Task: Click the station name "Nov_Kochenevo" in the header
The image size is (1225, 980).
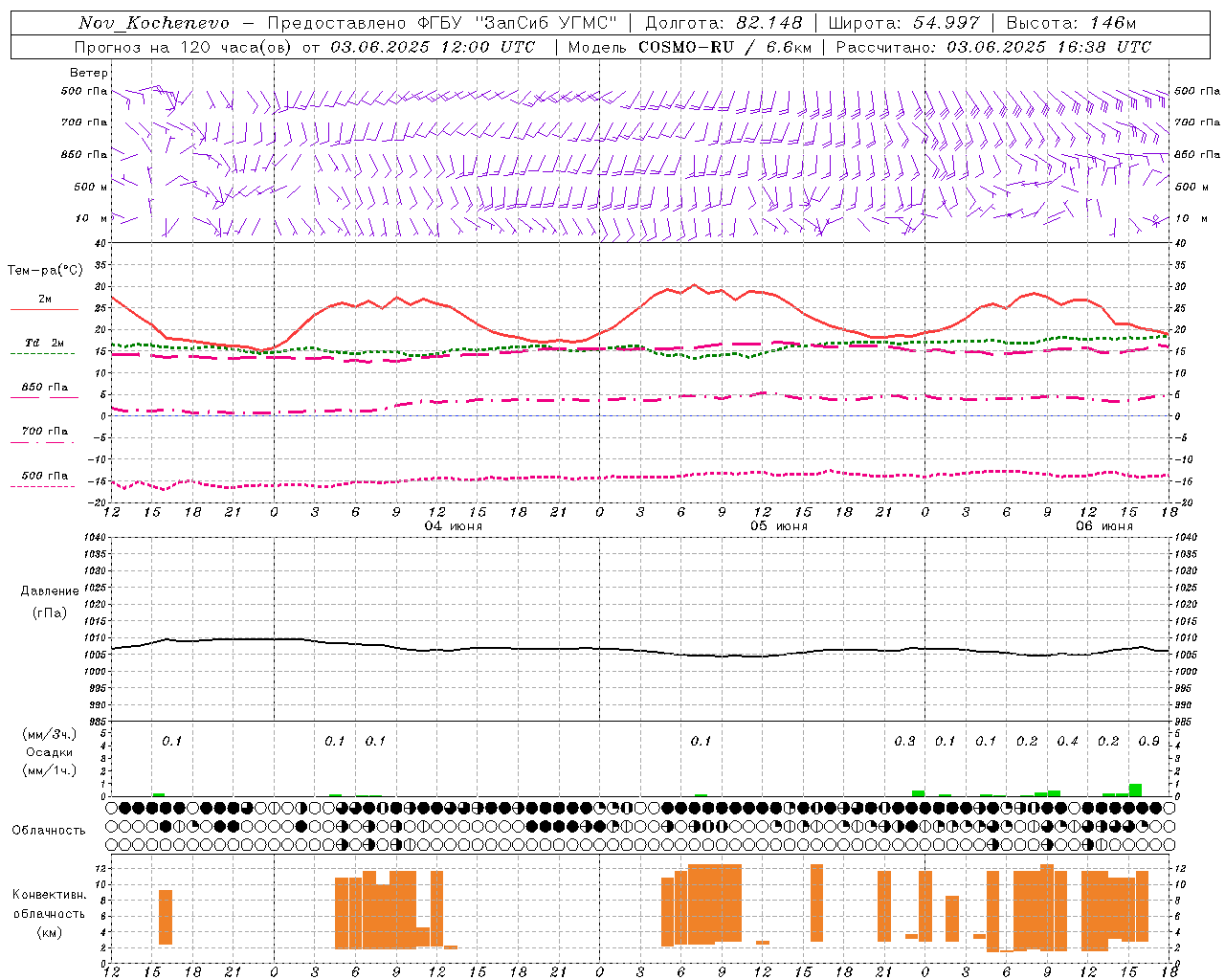Action: (154, 23)
